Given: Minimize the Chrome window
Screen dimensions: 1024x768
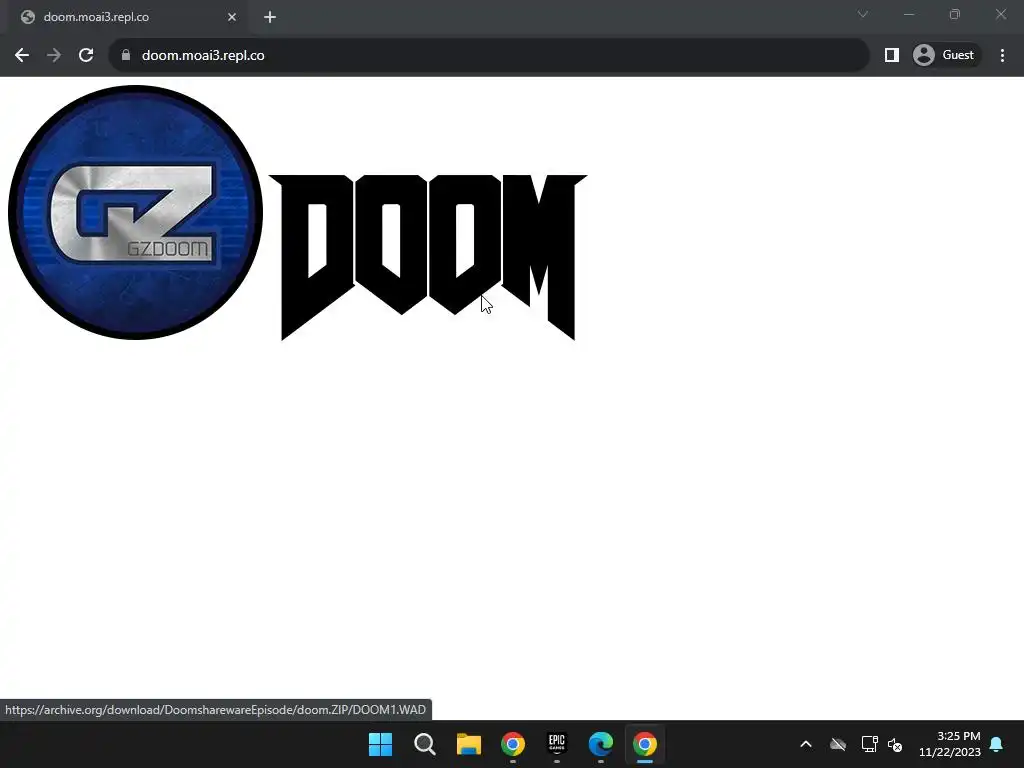Looking at the screenshot, I should (x=909, y=14).
